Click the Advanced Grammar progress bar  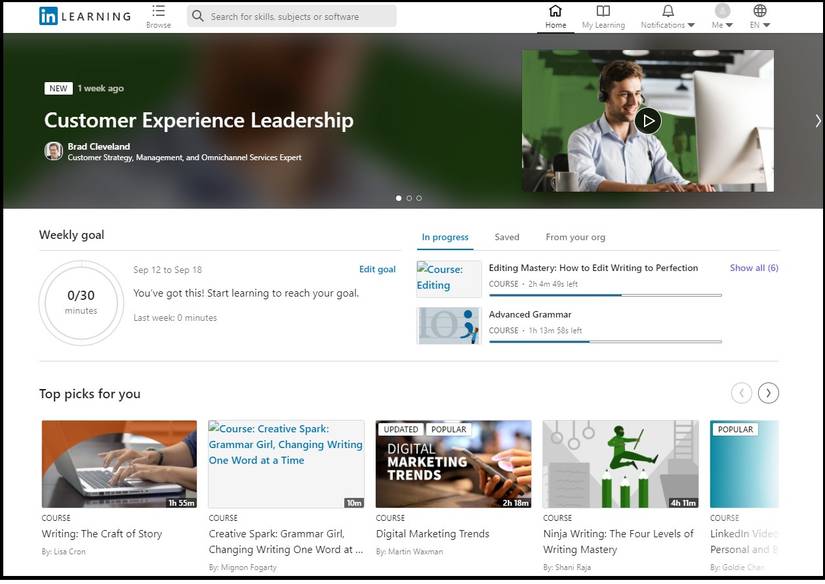605,342
